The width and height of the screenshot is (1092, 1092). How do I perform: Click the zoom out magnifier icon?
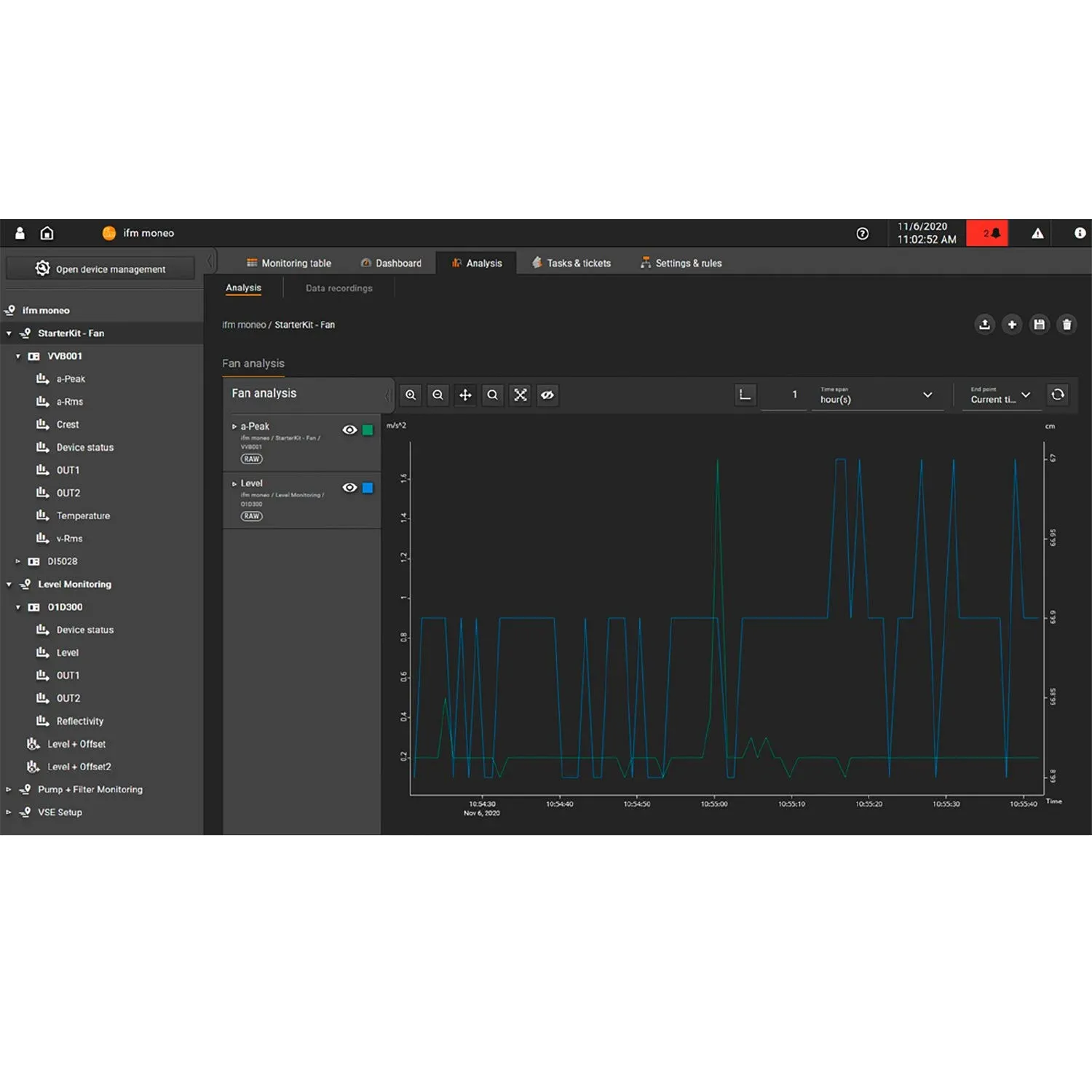(x=438, y=395)
